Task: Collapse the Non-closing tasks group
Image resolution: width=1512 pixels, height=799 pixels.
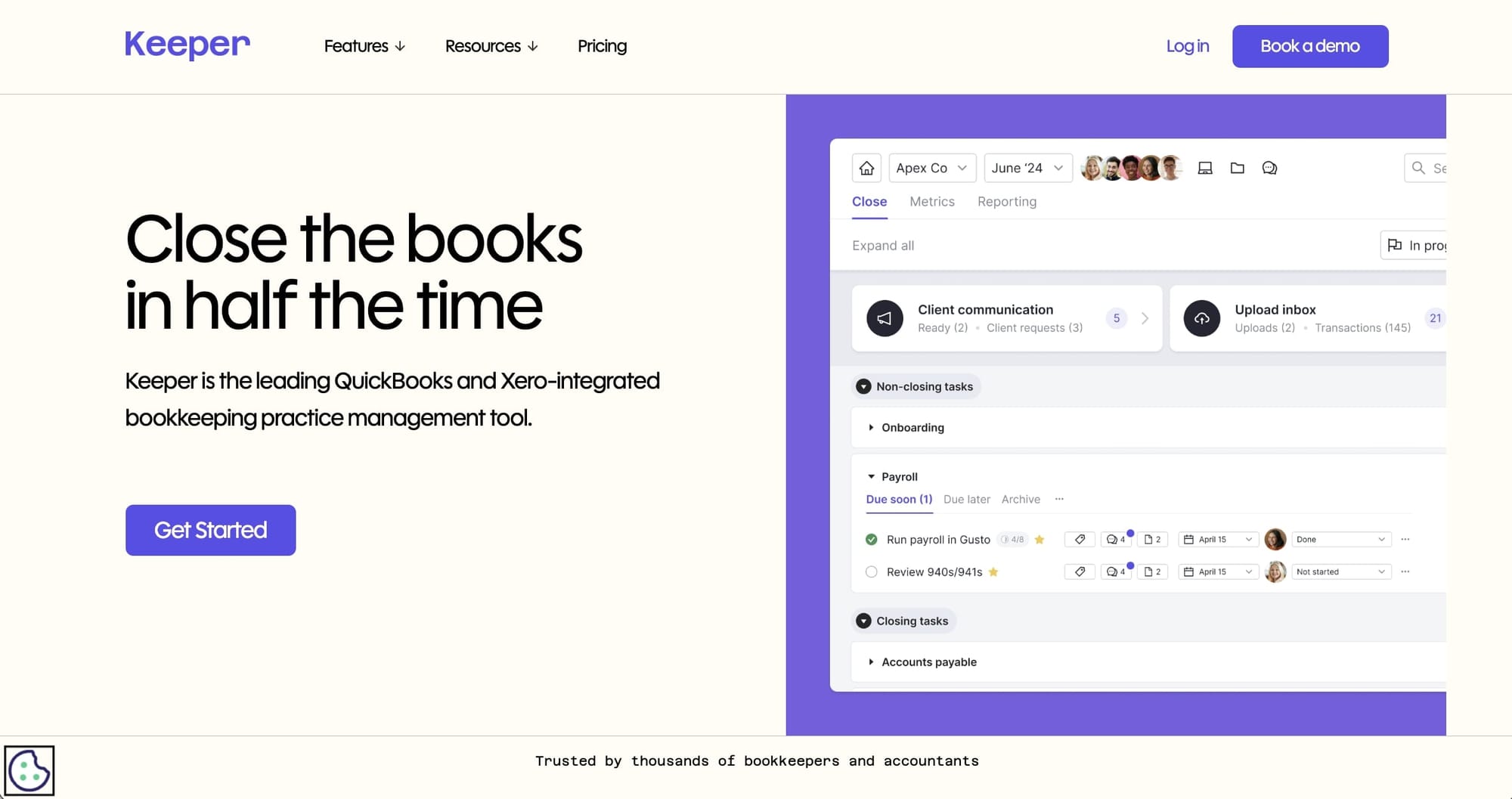Action: (863, 386)
